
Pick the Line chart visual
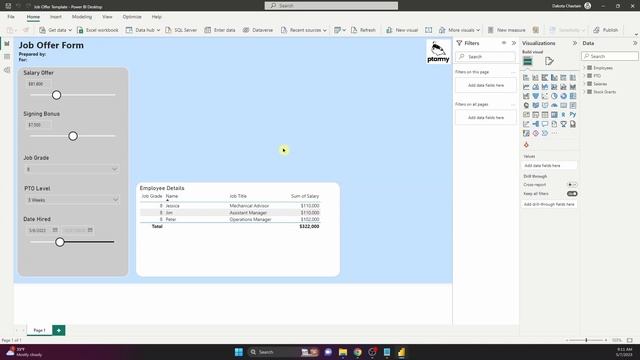pyautogui.click(x=526, y=87)
